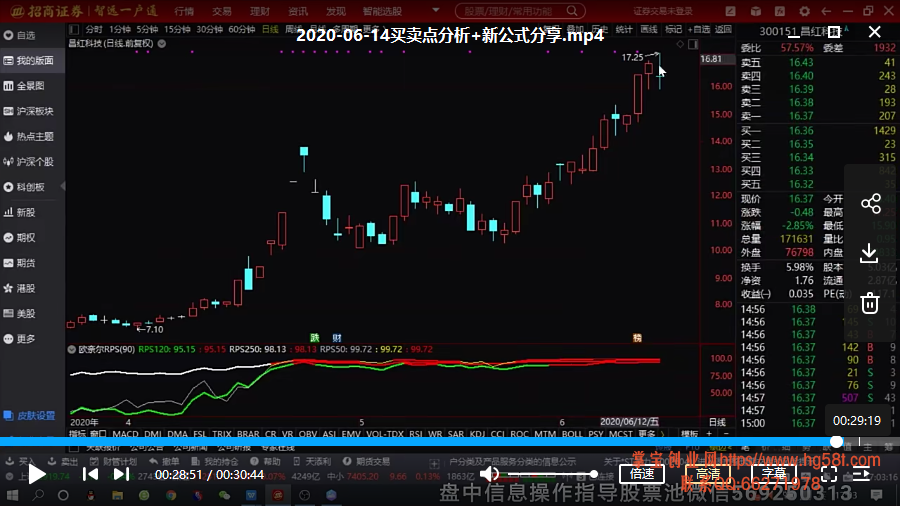Image resolution: width=900 pixels, height=506 pixels.
Task: Mute the video volume speaker icon
Action: tap(489, 474)
